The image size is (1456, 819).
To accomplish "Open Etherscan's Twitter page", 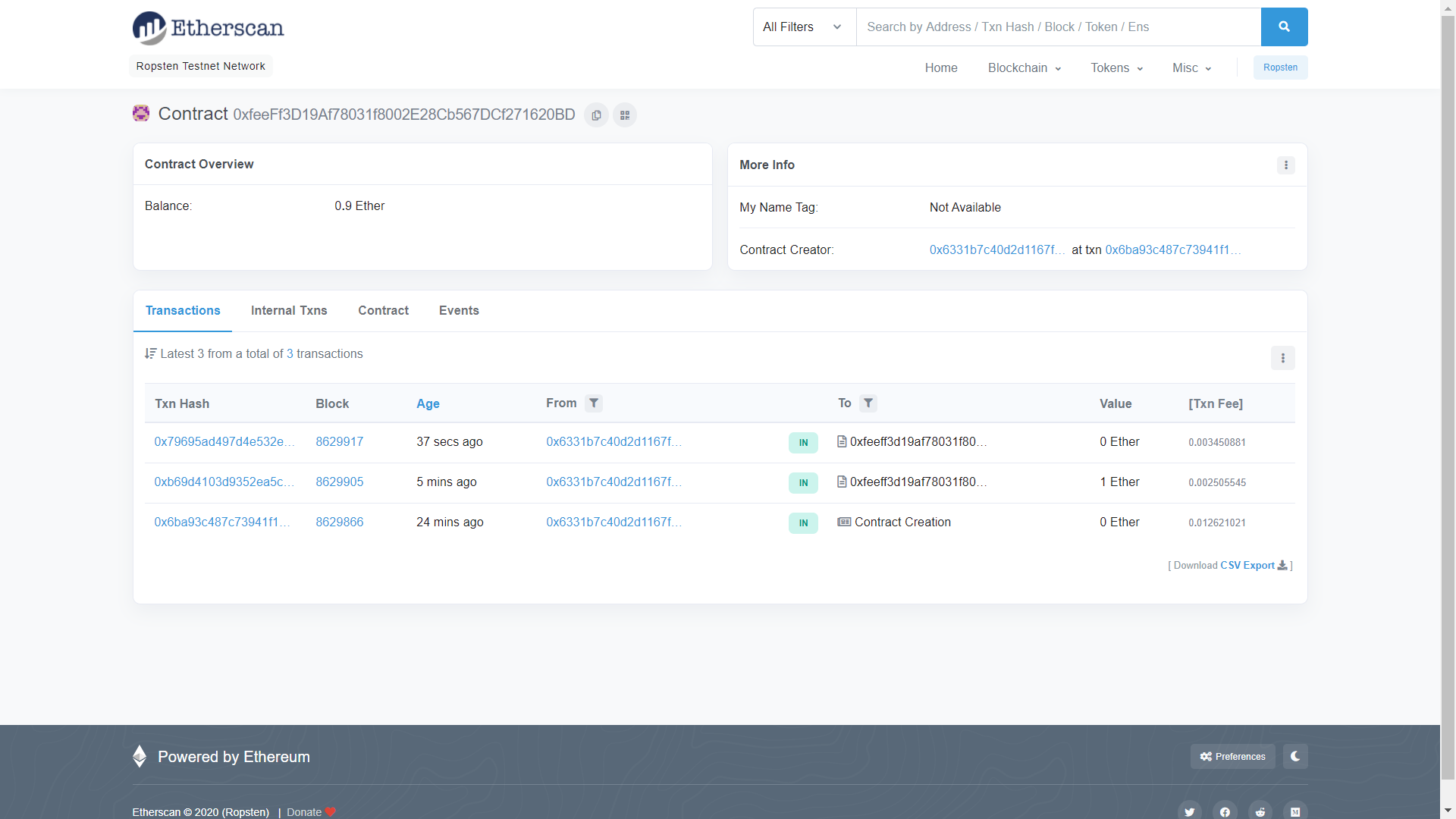I will point(1189,811).
